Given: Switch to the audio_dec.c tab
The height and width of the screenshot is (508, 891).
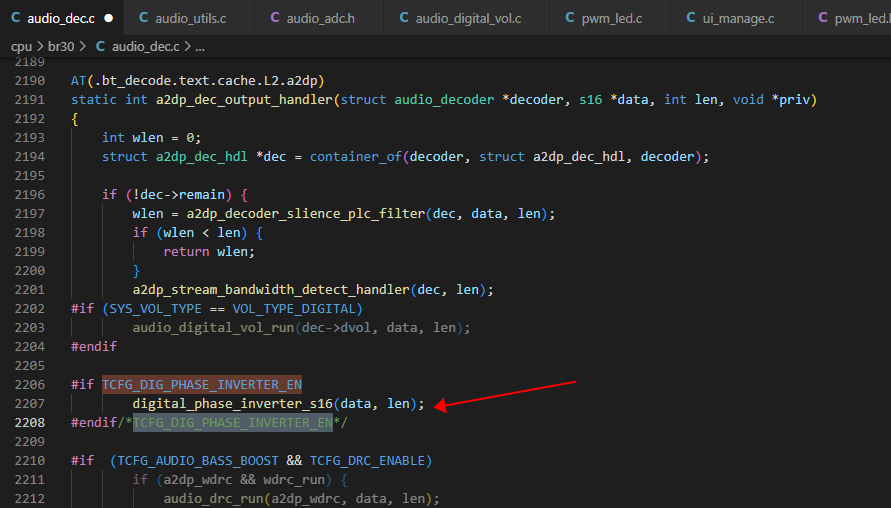Looking at the screenshot, I should (x=61, y=18).
